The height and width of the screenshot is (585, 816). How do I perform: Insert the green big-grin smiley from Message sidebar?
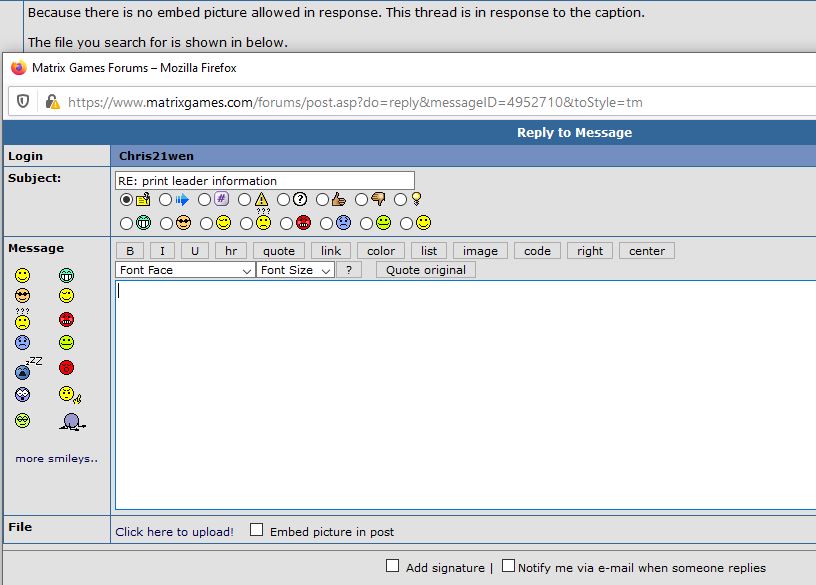point(66,275)
